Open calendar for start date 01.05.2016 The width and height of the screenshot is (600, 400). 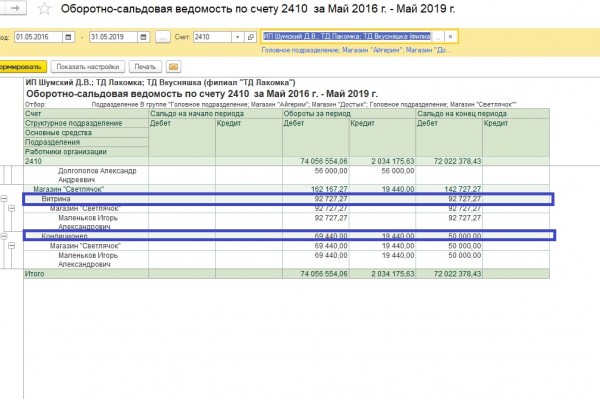(68, 37)
